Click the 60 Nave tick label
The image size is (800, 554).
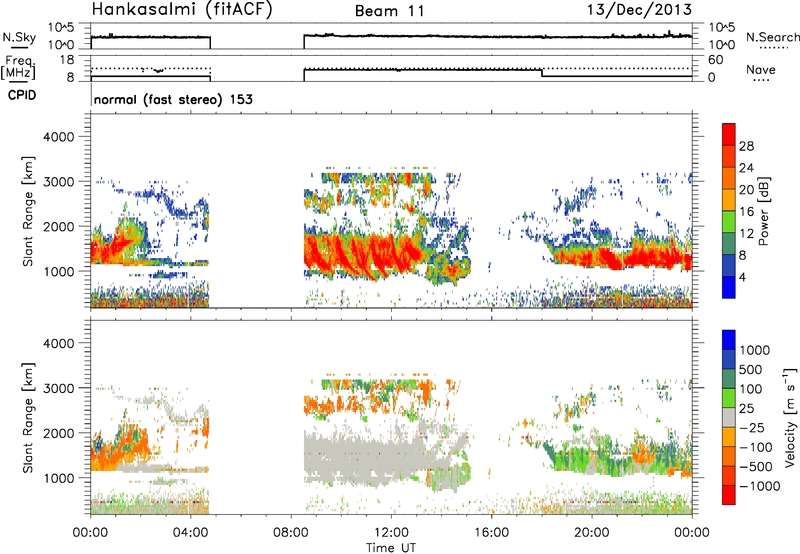click(715, 60)
